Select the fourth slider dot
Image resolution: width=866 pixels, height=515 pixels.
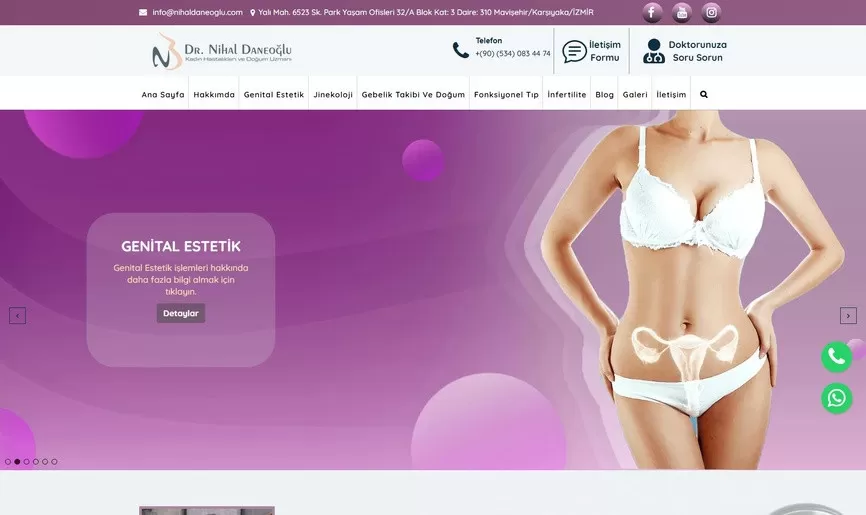tap(36, 461)
